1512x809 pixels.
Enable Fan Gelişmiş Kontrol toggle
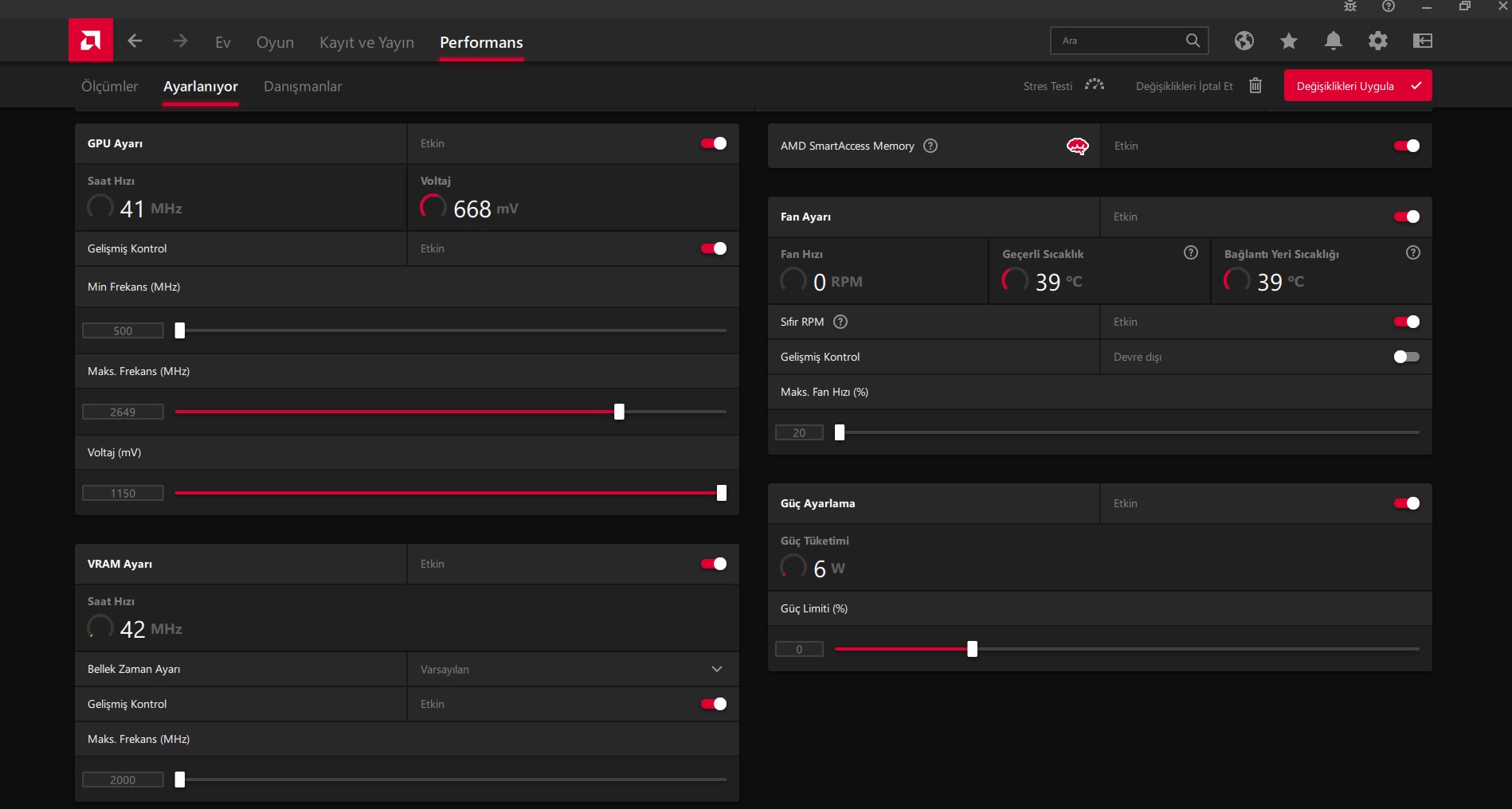coord(1406,357)
